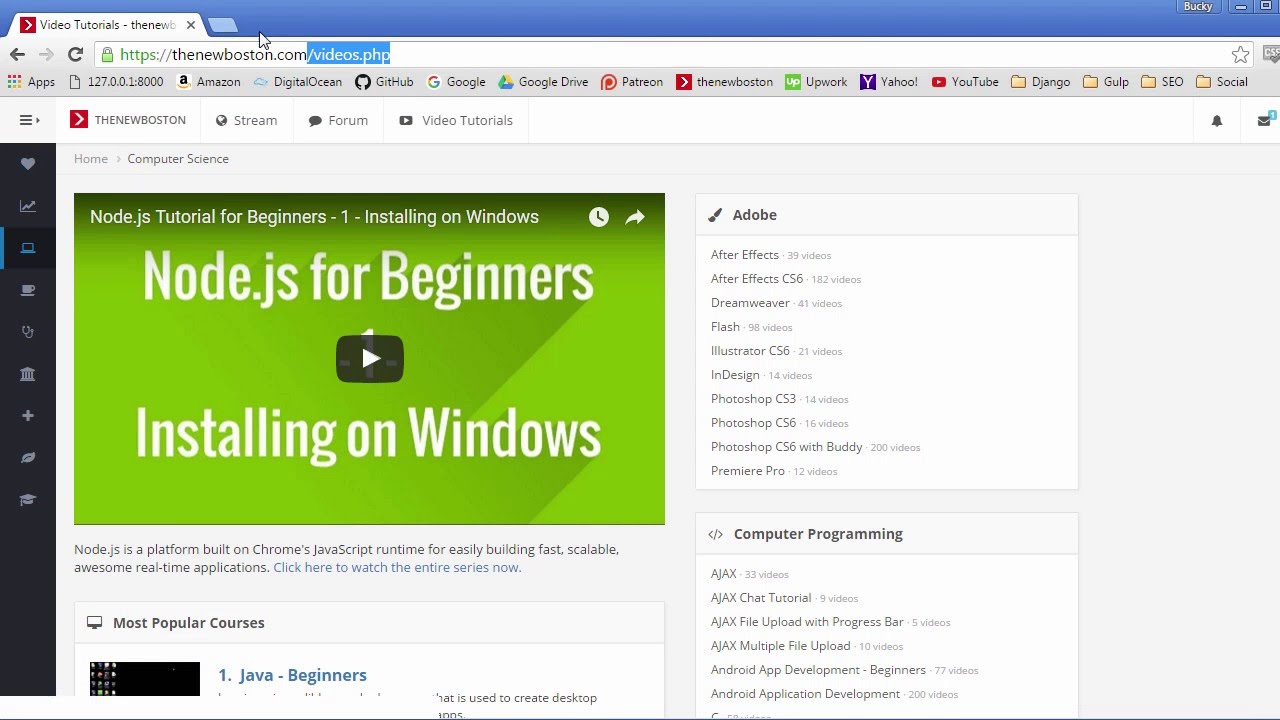Open Android App Development - Beginners
Image resolution: width=1280 pixels, height=720 pixels.
(818, 670)
